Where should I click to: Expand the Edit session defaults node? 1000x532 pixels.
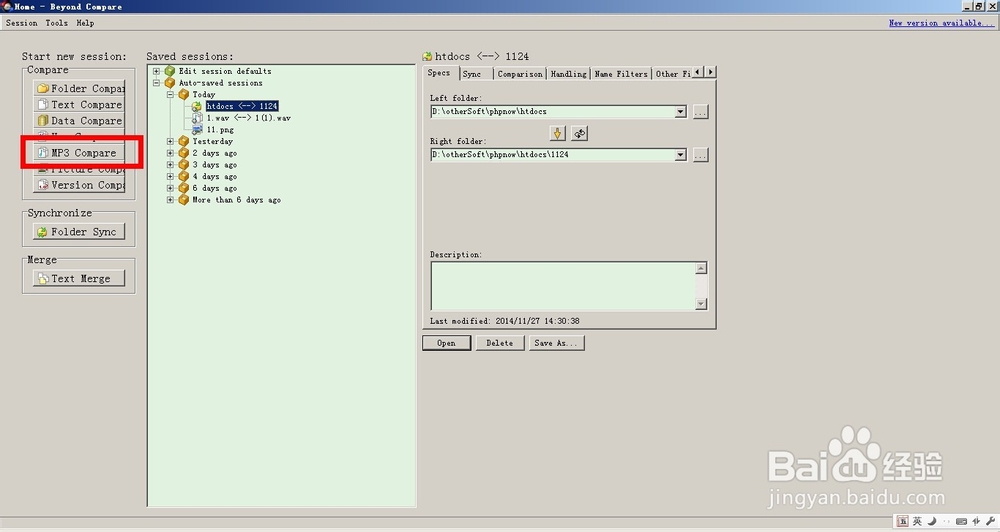[156, 71]
